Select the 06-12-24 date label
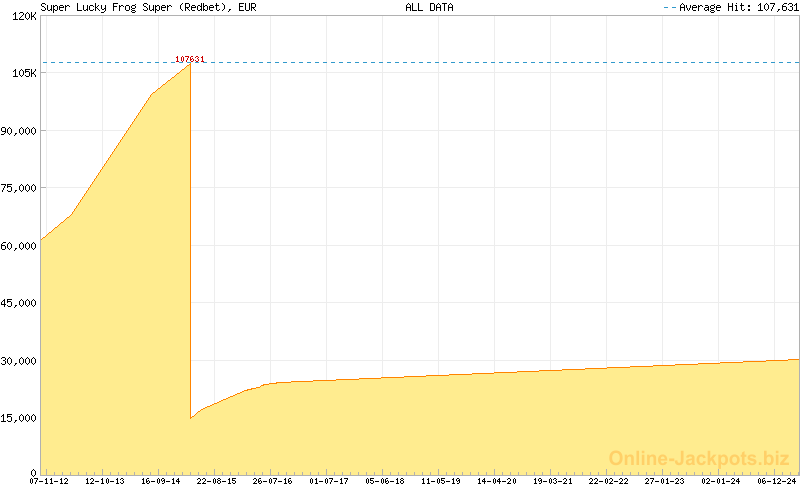Viewport: 800px width, 490px height. (x=776, y=481)
